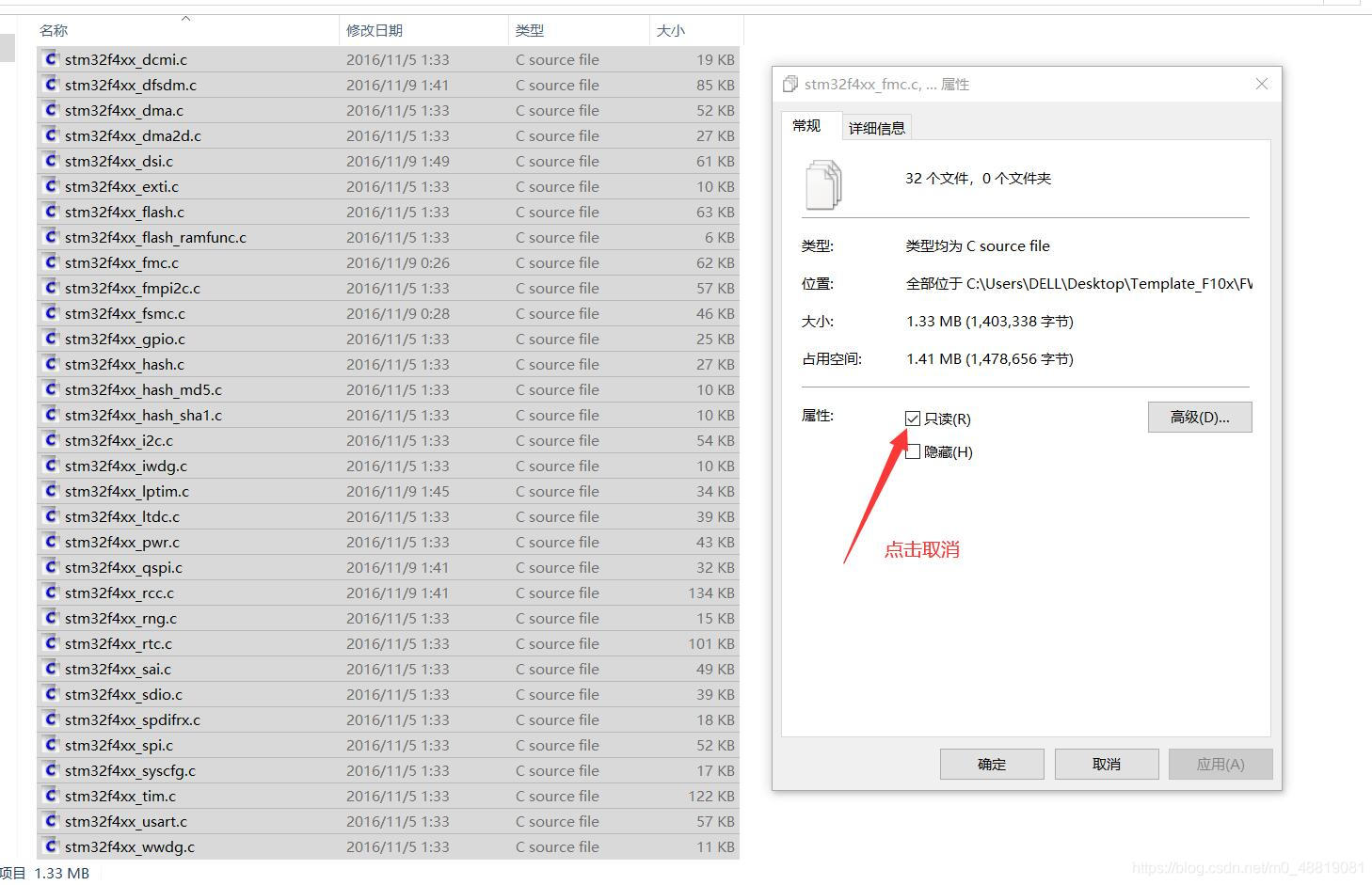Click the 1.41 MB (1,478,656 字节) disk usage value
Viewport: 1372px width, 885px height.
[990, 358]
